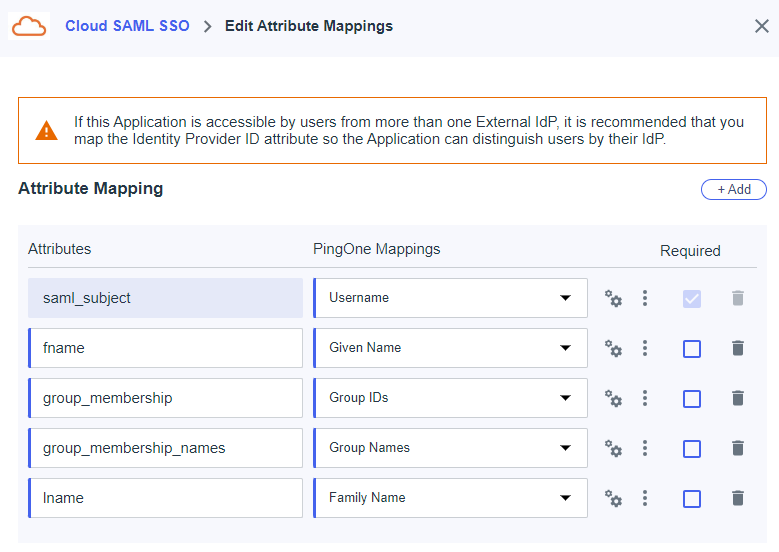Mark fname attribute as required
Viewport: 779px width, 552px height.
point(691,349)
